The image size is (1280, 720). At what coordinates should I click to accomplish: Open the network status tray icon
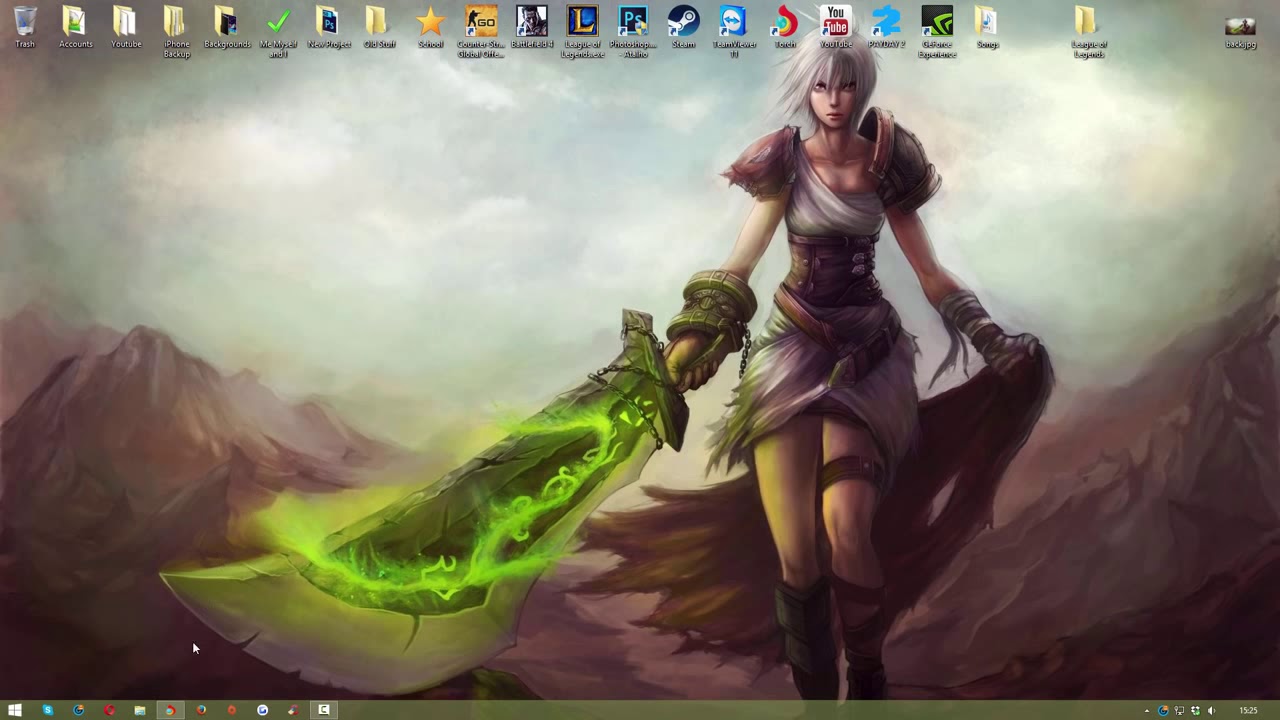1180,711
